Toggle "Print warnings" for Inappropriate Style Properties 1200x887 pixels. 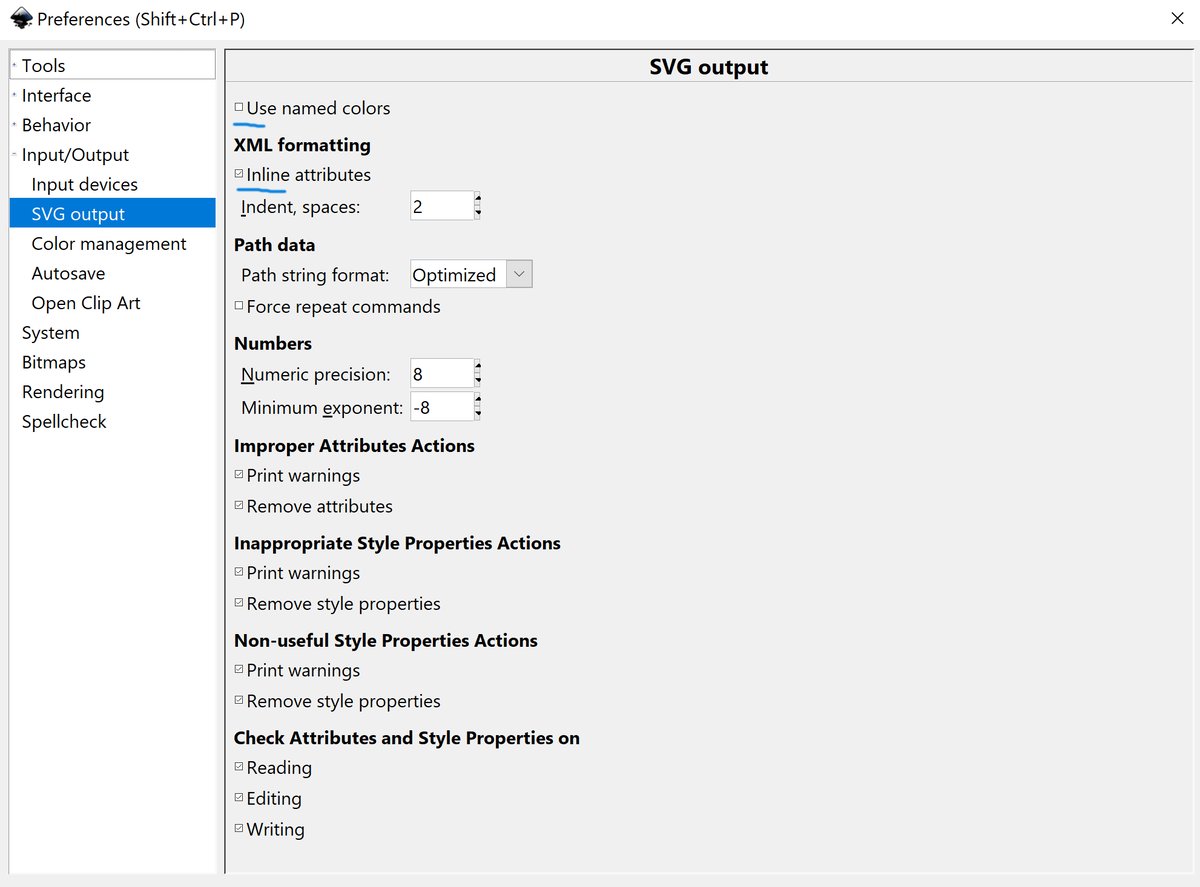point(238,572)
